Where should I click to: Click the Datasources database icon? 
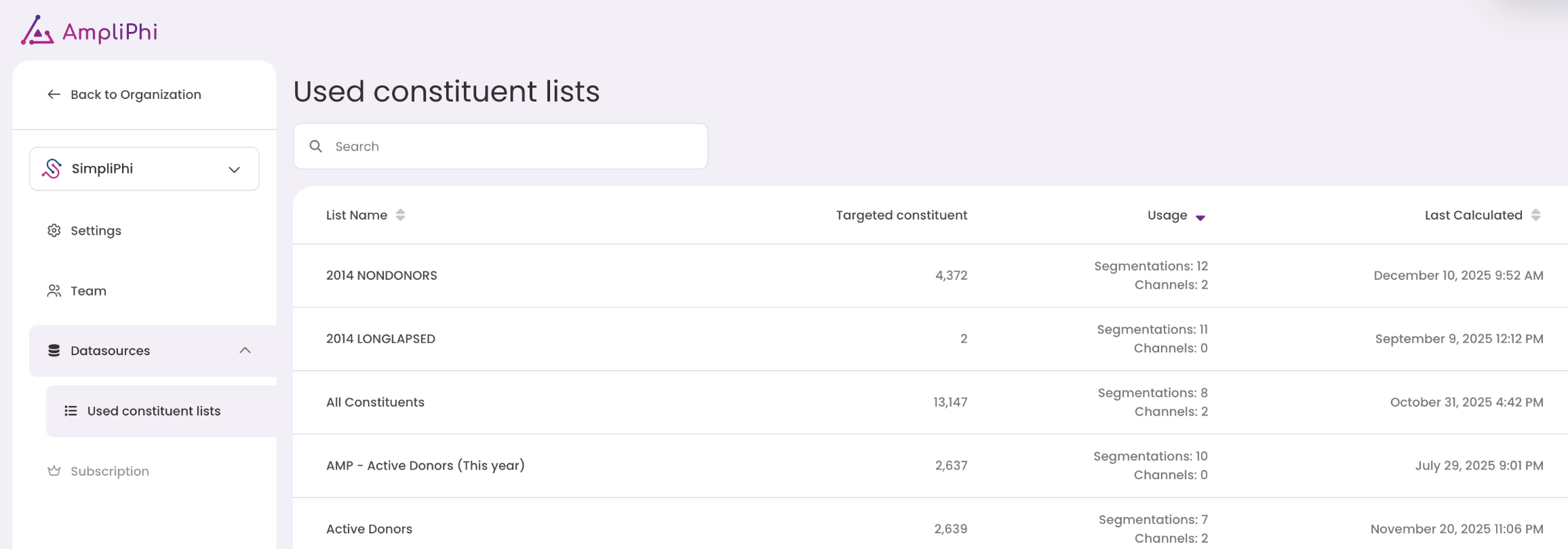pyautogui.click(x=54, y=350)
